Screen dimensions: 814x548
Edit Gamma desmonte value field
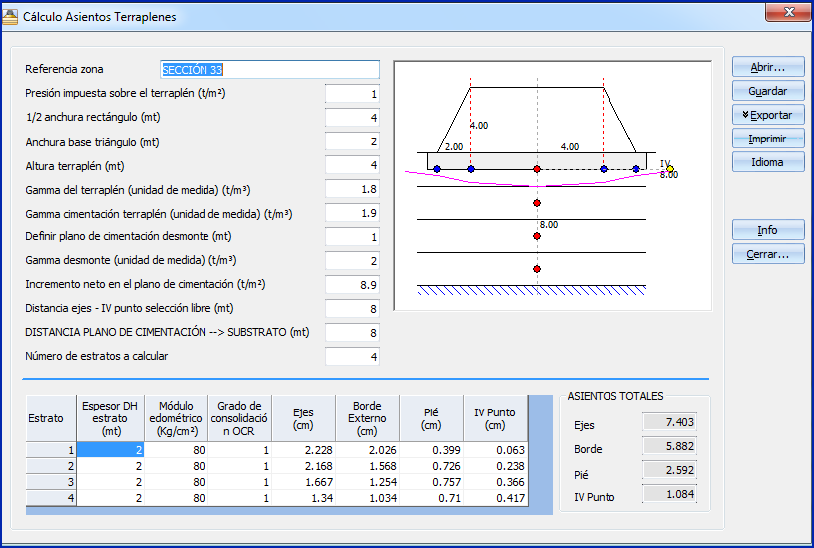point(352,261)
